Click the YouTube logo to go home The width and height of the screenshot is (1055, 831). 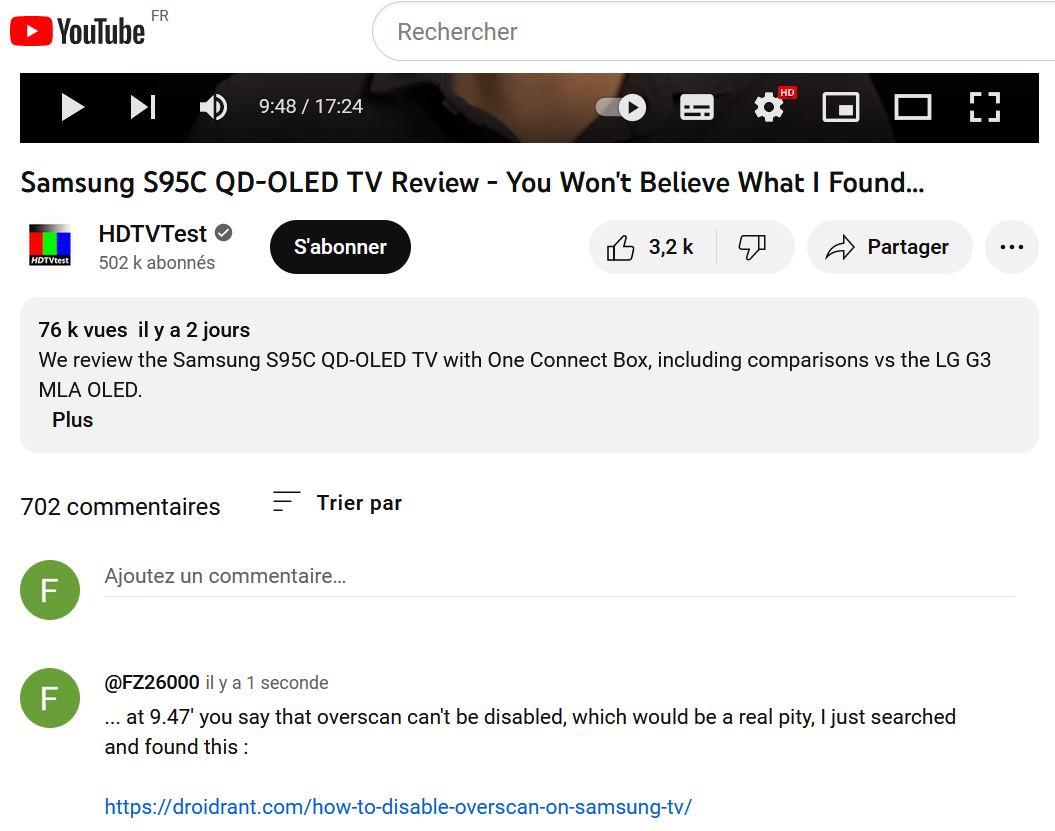(x=77, y=32)
